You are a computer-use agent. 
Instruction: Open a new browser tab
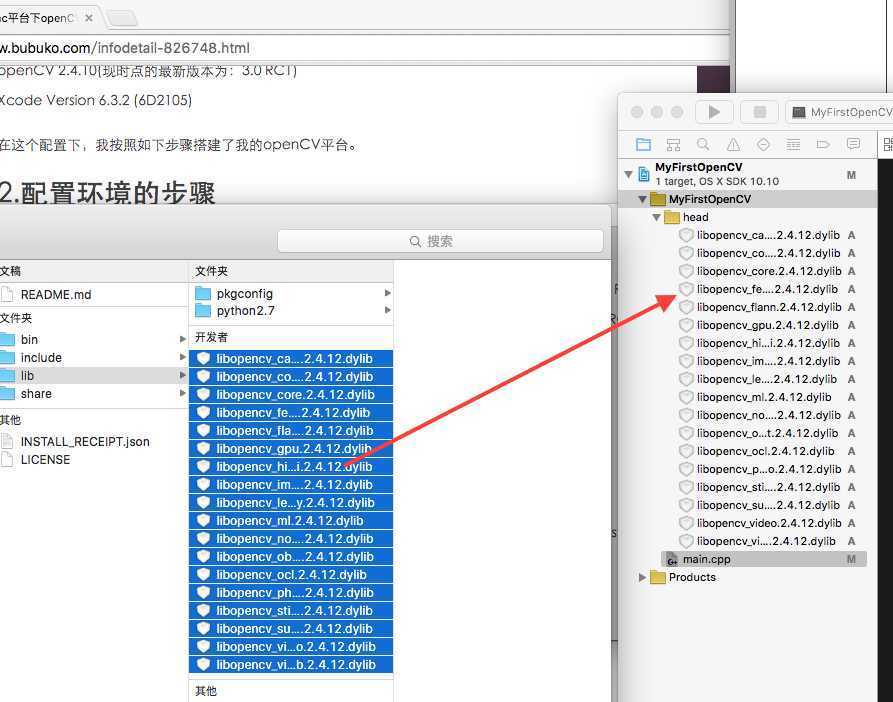click(x=122, y=18)
